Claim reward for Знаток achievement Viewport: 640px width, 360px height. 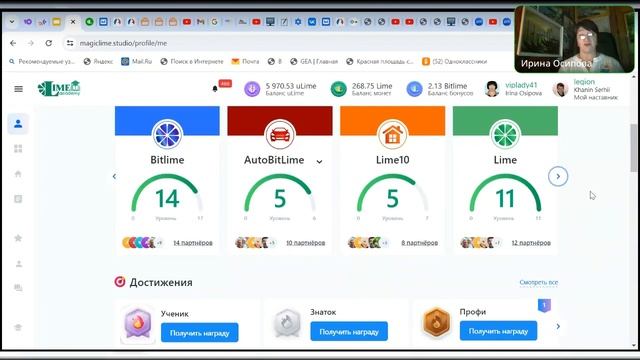(x=349, y=332)
